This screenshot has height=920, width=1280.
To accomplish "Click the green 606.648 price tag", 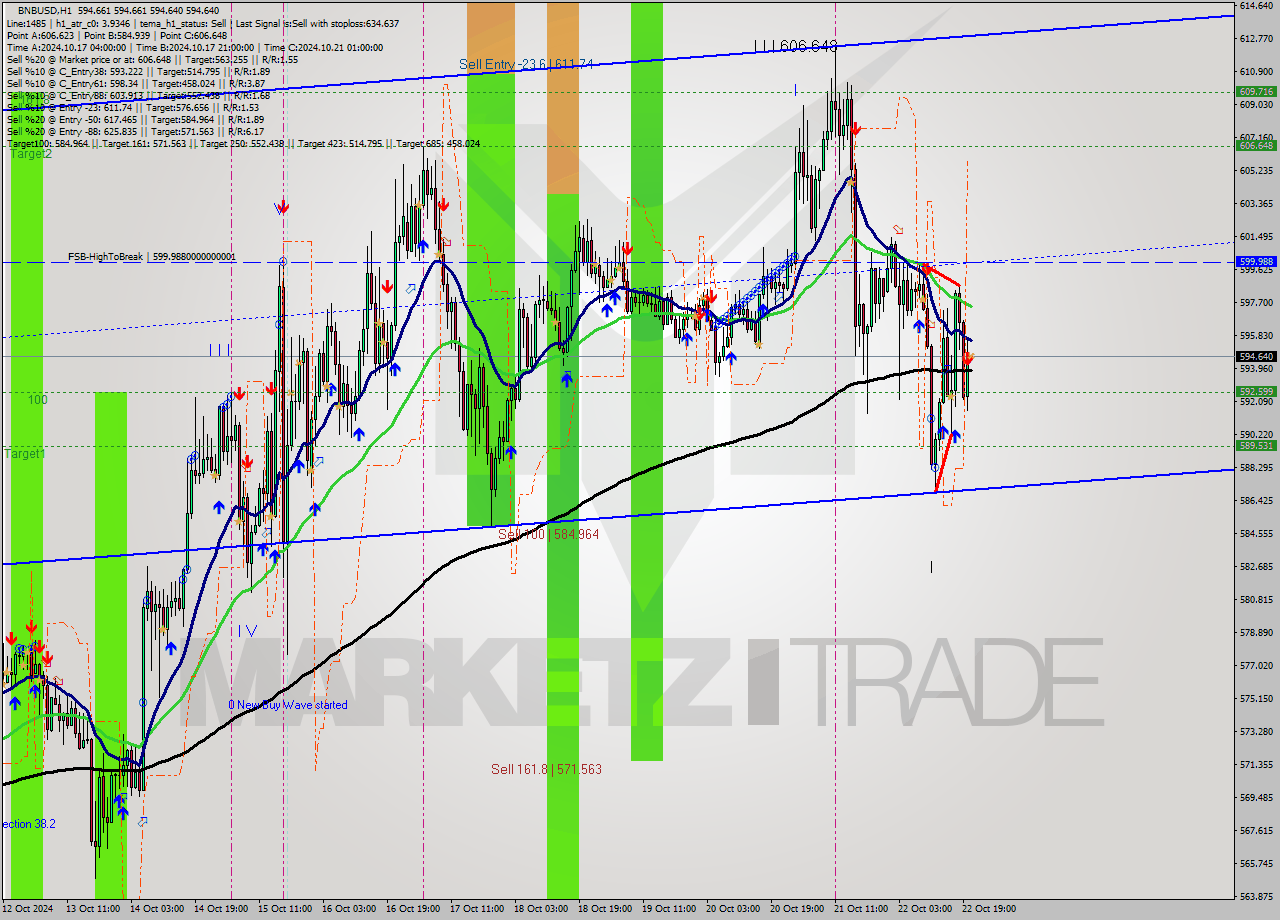I will pos(1257,145).
